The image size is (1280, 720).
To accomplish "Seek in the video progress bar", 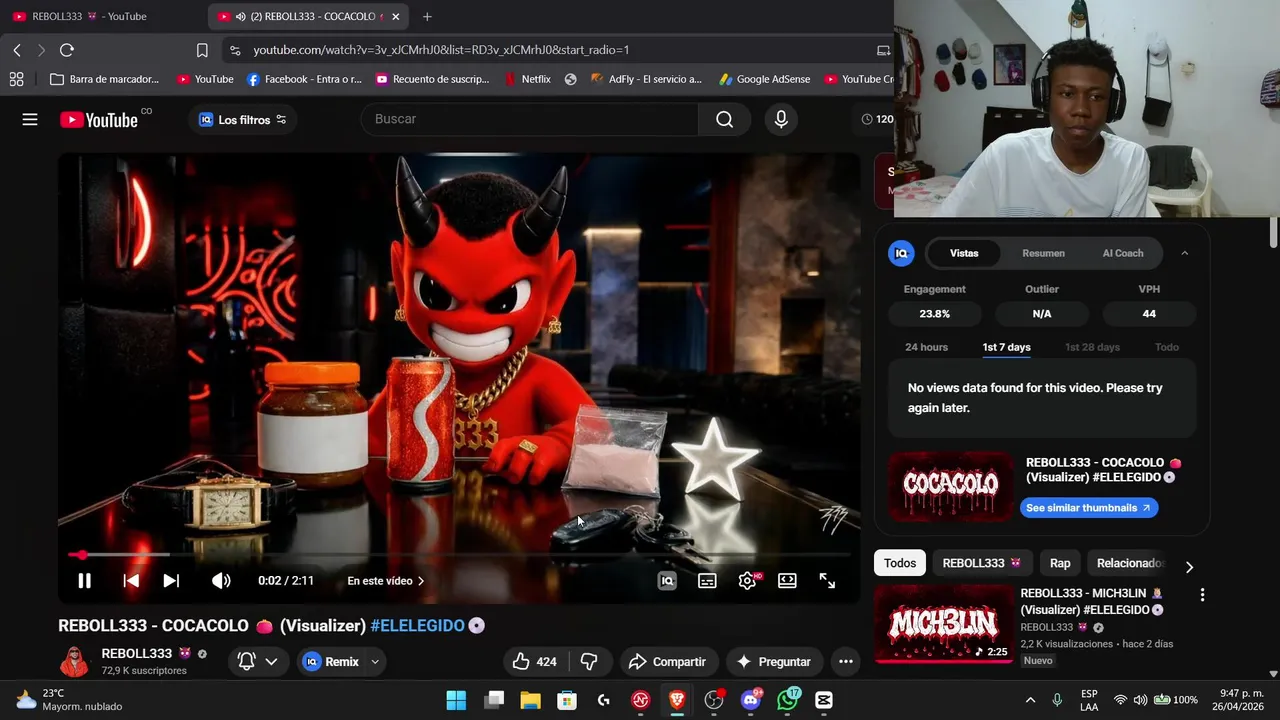I will 460,555.
